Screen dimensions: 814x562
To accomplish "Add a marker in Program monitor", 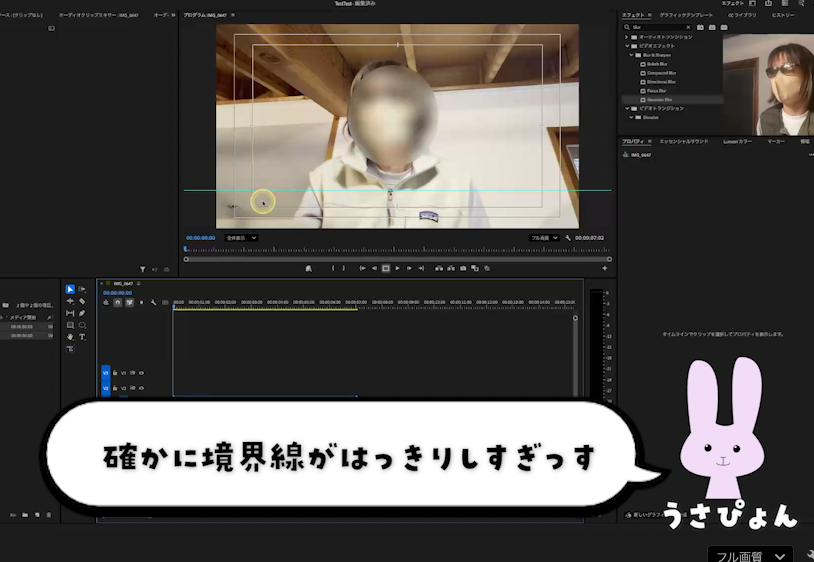I will pyautogui.click(x=308, y=268).
